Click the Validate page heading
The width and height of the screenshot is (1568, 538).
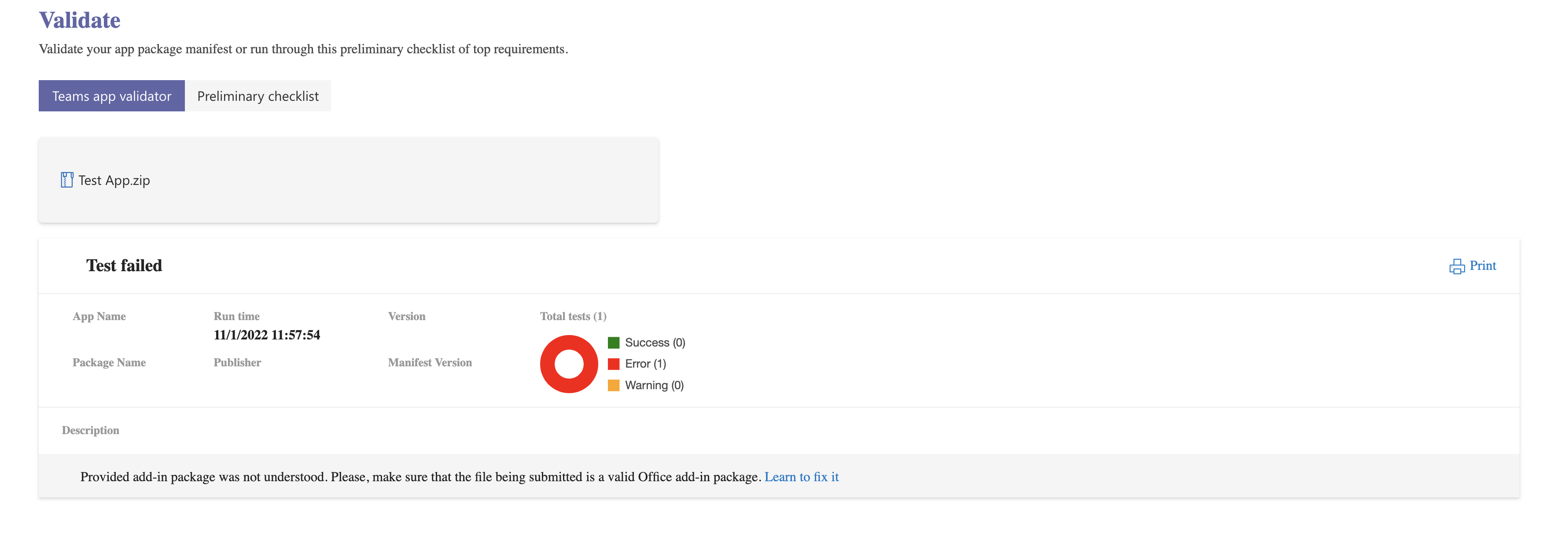click(80, 19)
